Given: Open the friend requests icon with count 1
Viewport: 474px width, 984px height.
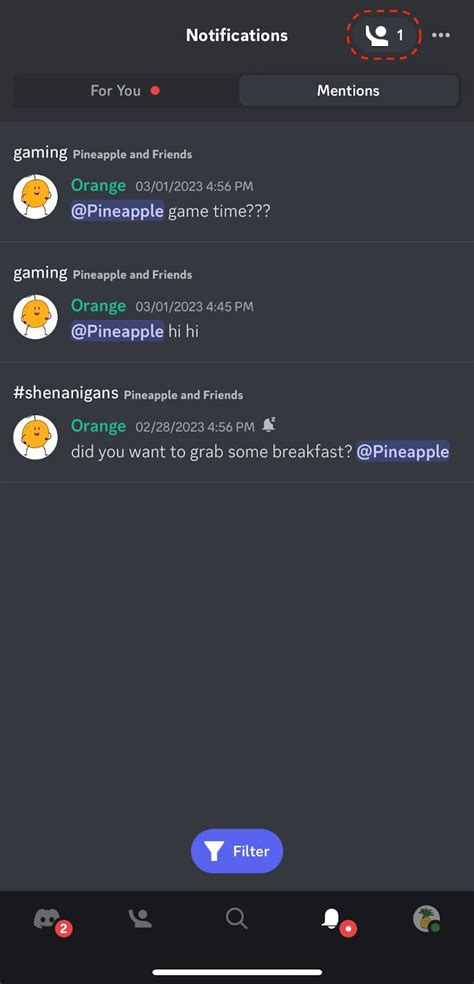Looking at the screenshot, I should [384, 35].
